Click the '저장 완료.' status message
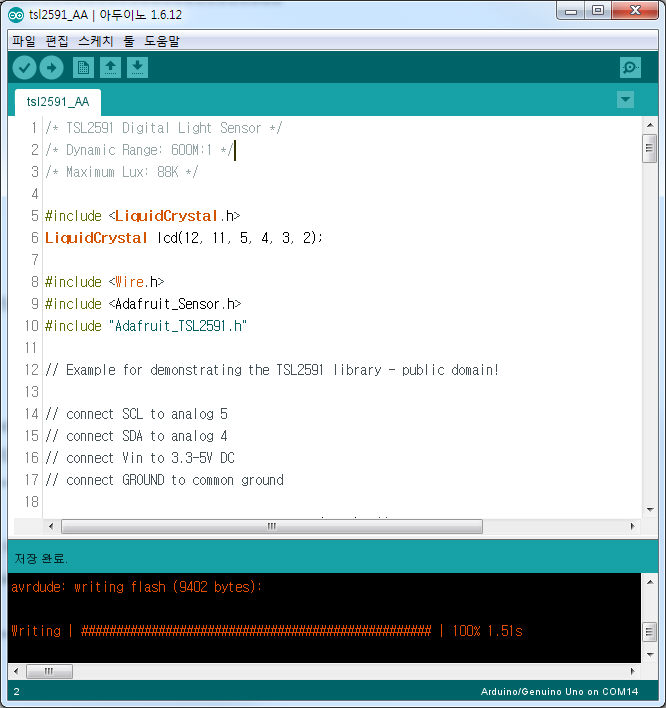The height and width of the screenshot is (708, 666). pyautogui.click(x=41, y=559)
